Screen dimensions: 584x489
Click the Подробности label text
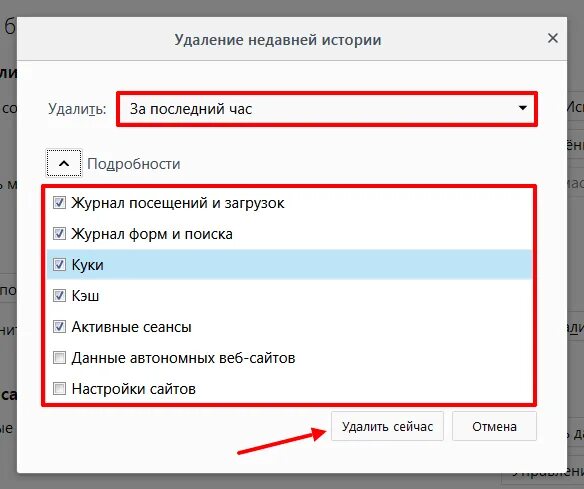134,164
